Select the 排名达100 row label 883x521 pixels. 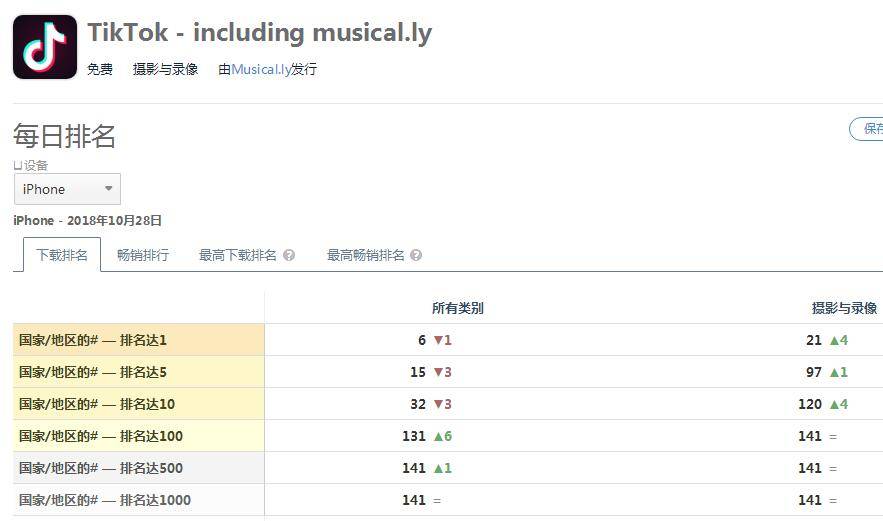click(101, 436)
